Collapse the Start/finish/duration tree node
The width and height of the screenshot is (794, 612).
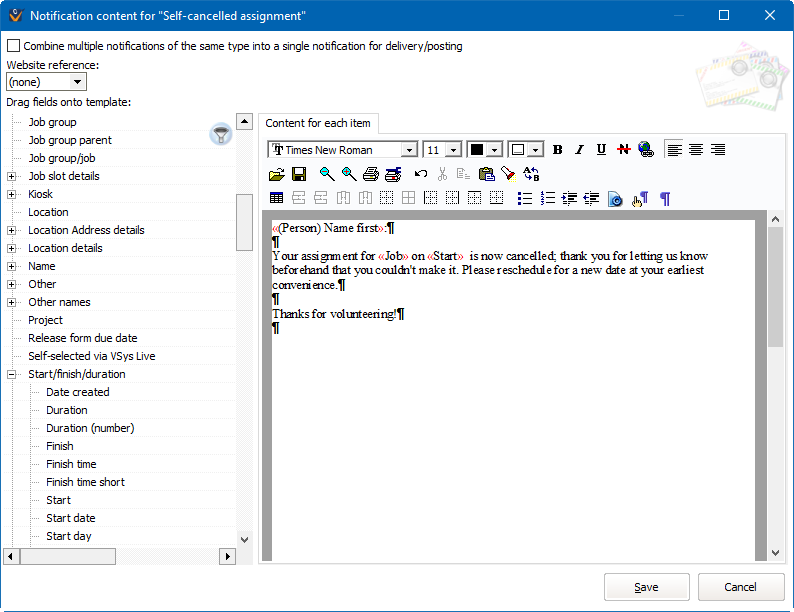(x=12, y=374)
